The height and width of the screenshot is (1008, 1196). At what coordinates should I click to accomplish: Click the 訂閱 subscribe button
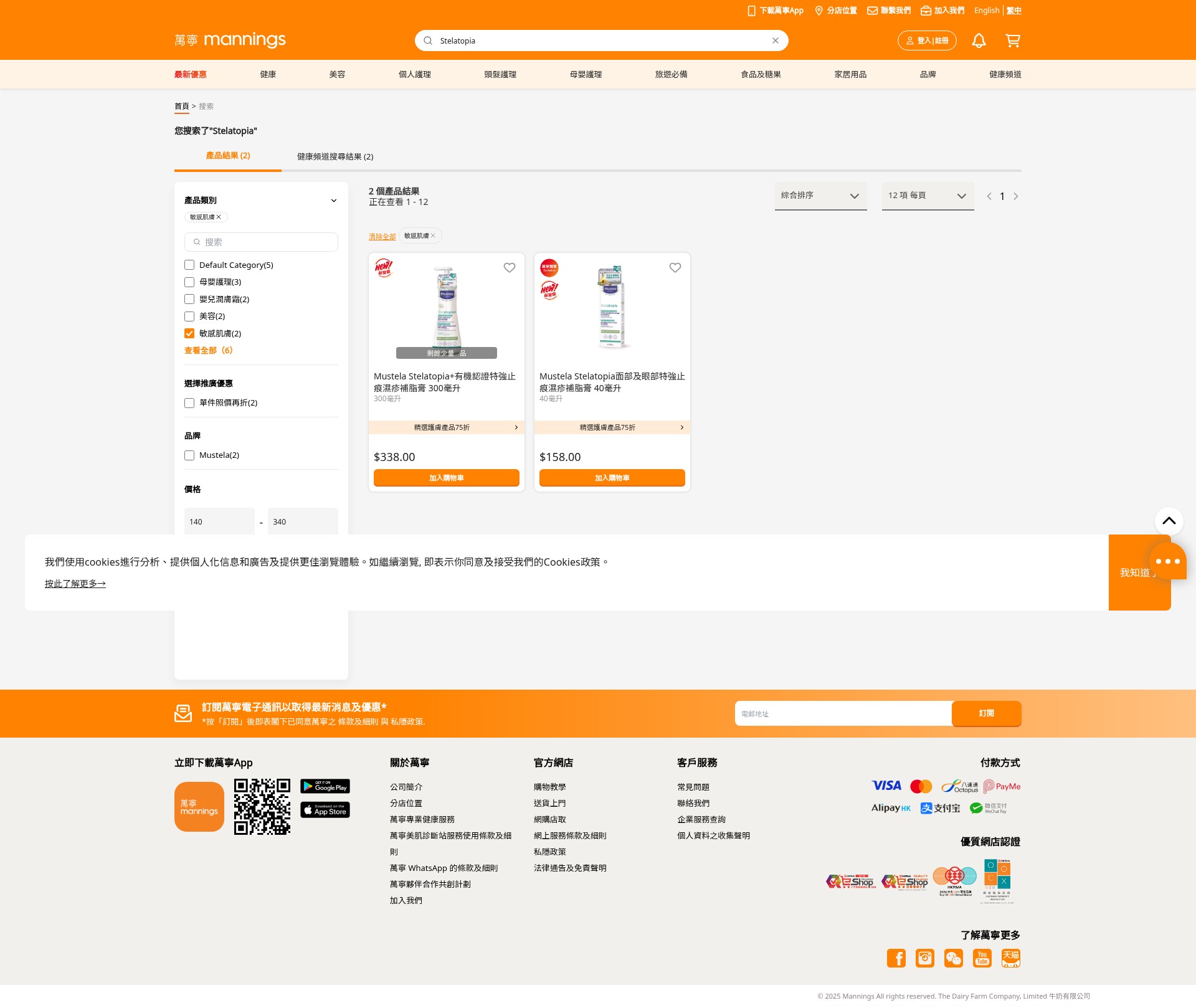coord(987,713)
